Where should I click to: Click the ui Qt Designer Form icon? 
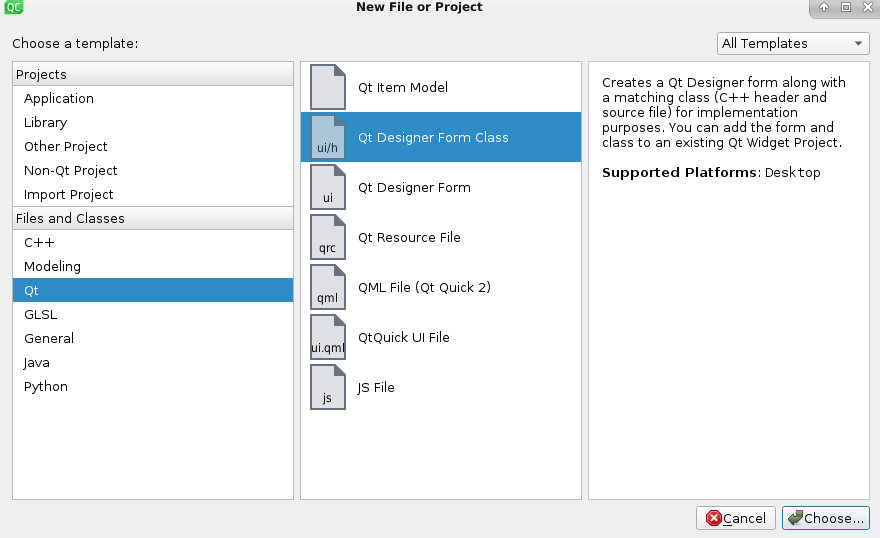(328, 187)
